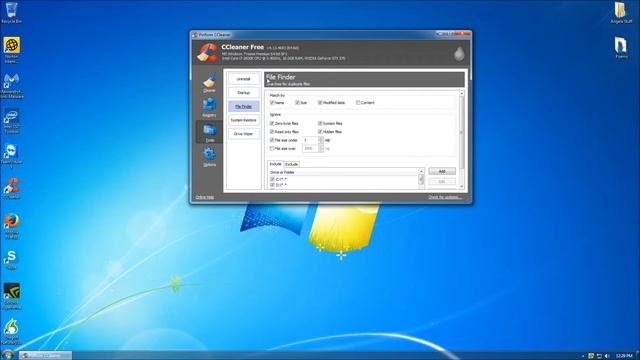Click File size under value stepper arrows
Screen dimensions: 640x360
pos(321,140)
